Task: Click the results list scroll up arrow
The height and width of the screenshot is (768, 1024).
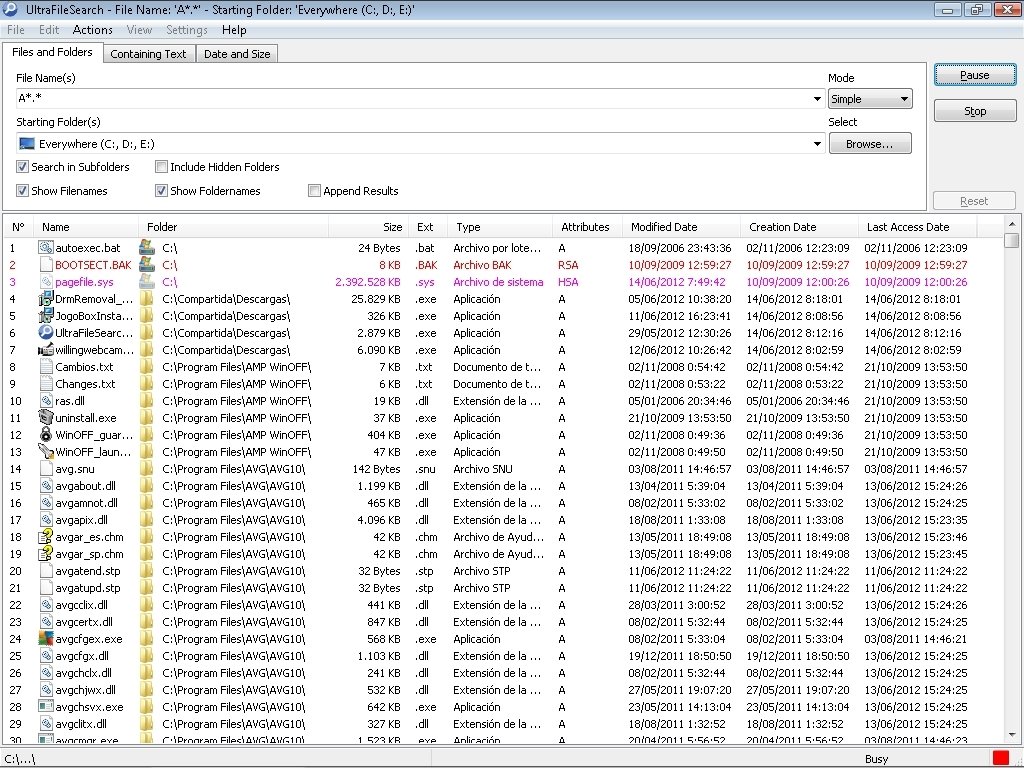Action: [1012, 224]
